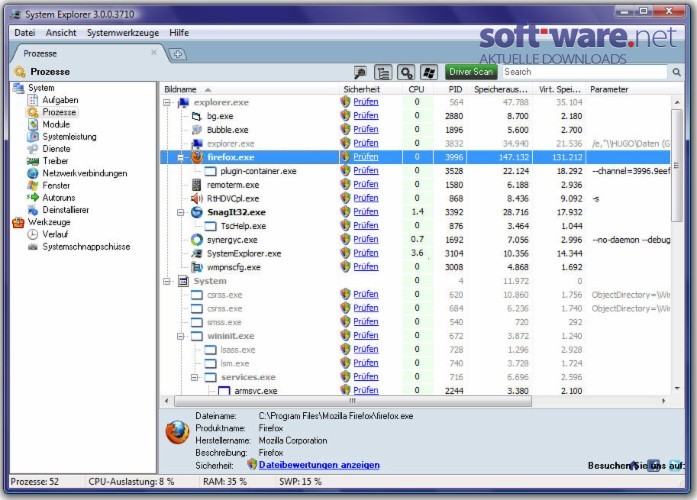Click the SnagIt32.exe process icon

(x=197, y=212)
